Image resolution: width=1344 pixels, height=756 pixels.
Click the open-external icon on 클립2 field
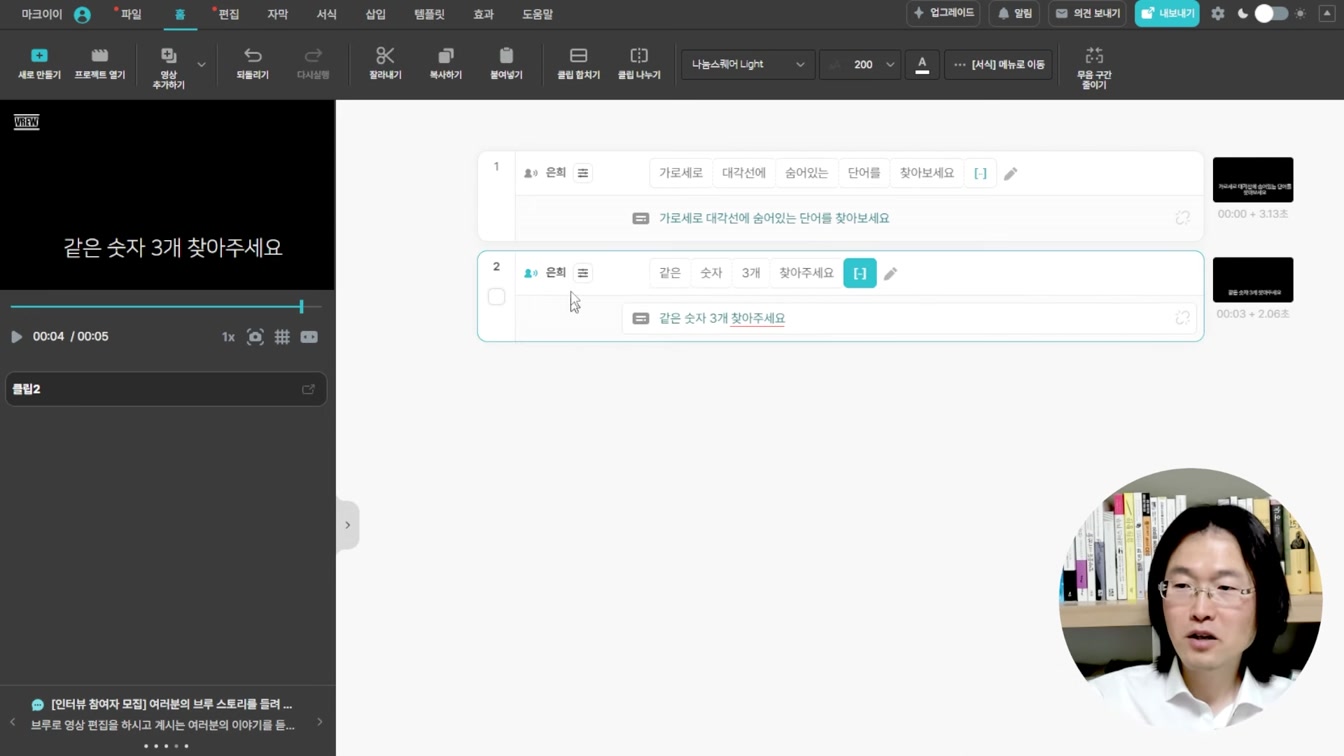[308, 389]
